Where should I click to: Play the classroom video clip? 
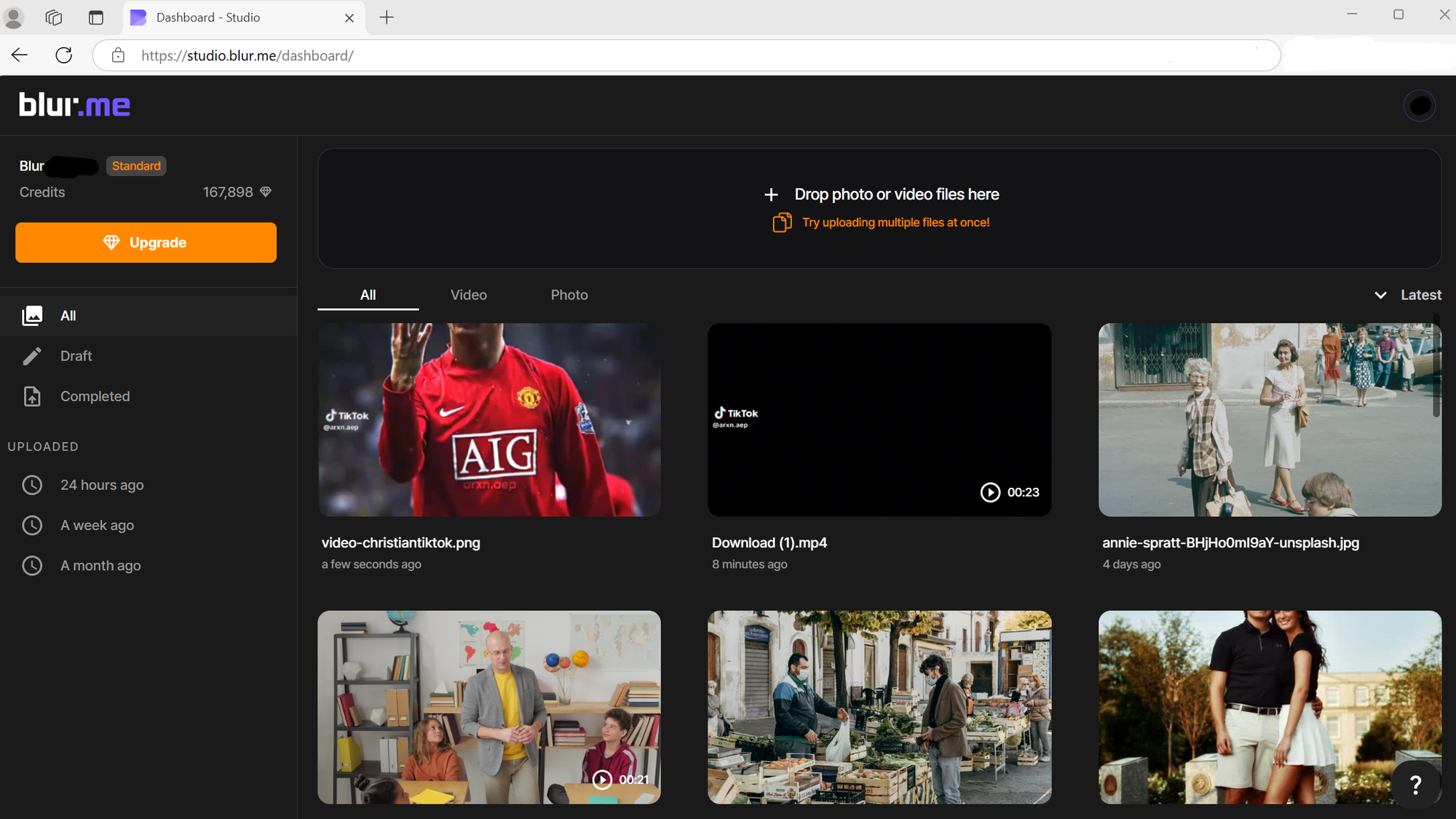click(603, 780)
